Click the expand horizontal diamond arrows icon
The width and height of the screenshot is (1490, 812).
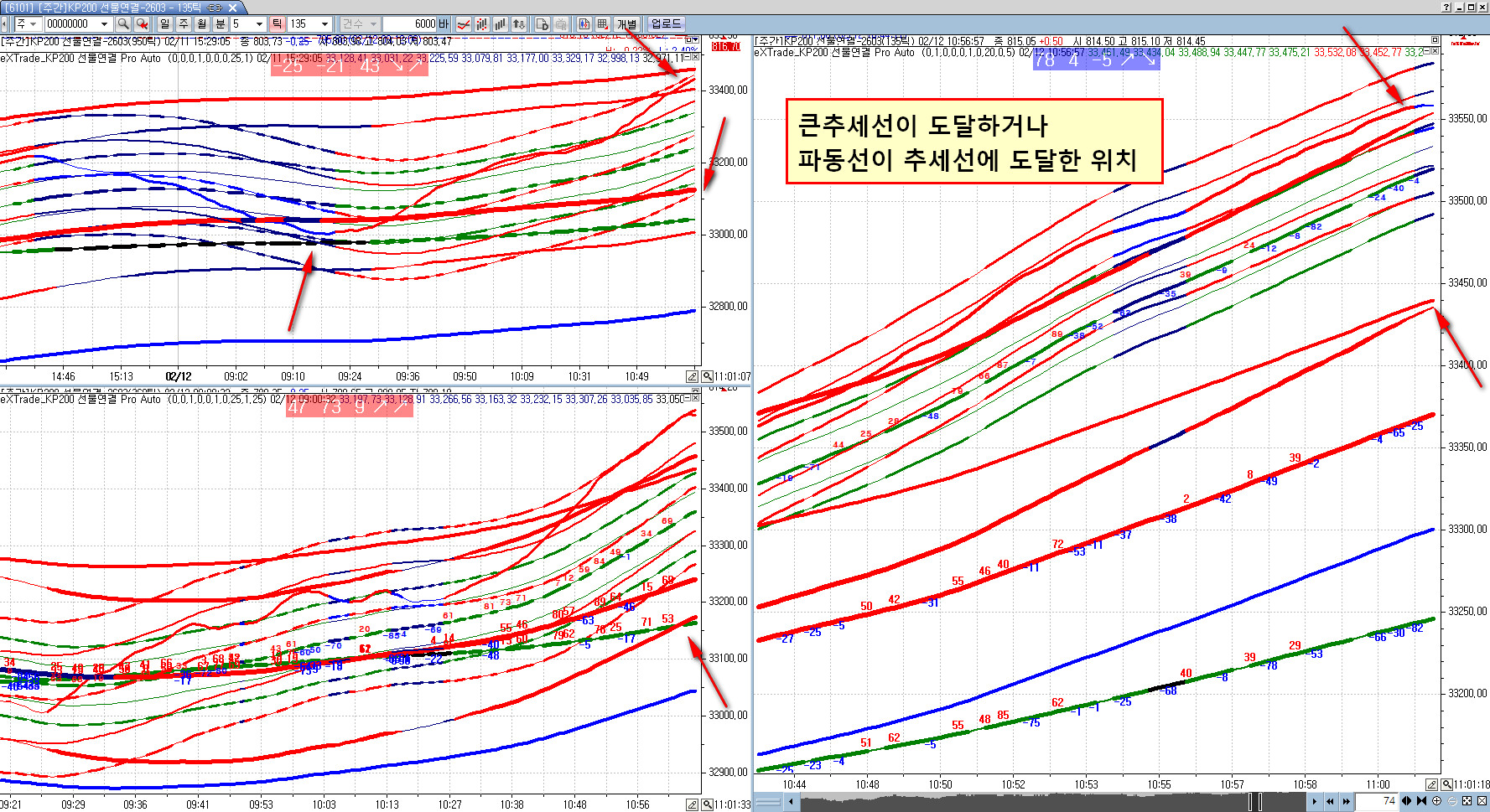click(1406, 801)
